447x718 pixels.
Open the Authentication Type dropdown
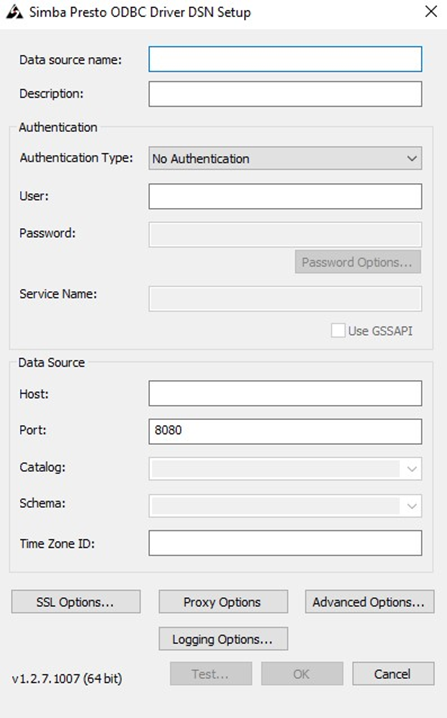pyautogui.click(x=285, y=158)
